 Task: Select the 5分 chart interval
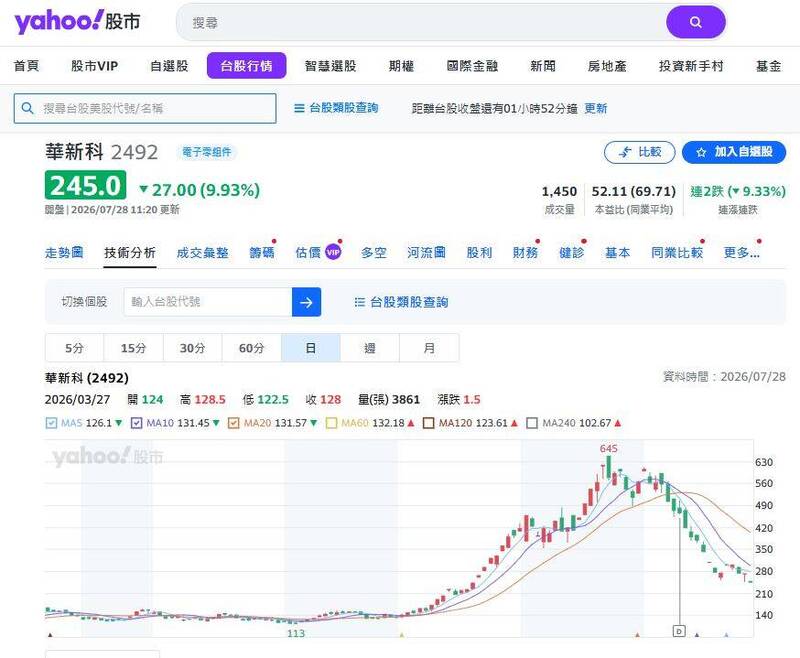pyautogui.click(x=74, y=348)
